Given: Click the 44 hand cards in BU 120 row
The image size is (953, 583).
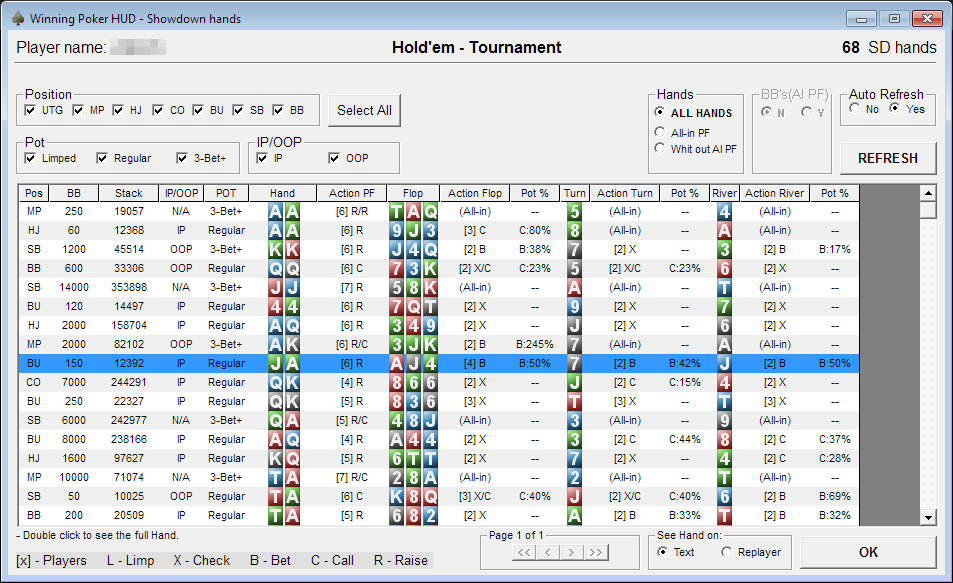Looking at the screenshot, I should coord(284,306).
